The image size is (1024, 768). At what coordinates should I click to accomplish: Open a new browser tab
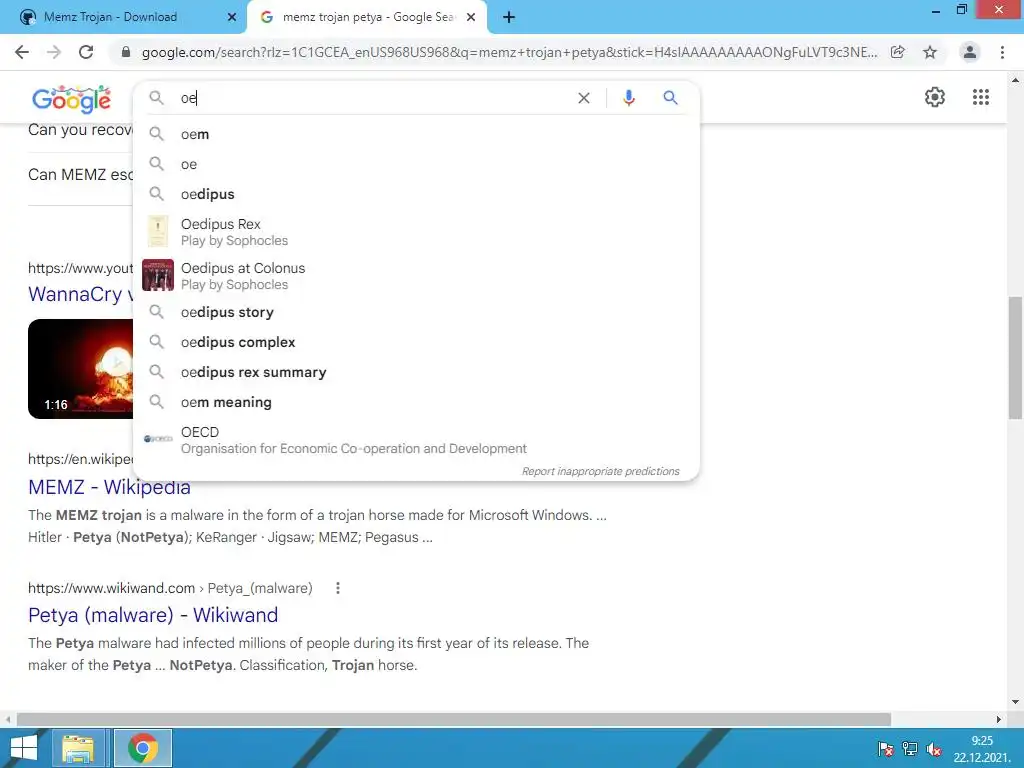point(509,18)
